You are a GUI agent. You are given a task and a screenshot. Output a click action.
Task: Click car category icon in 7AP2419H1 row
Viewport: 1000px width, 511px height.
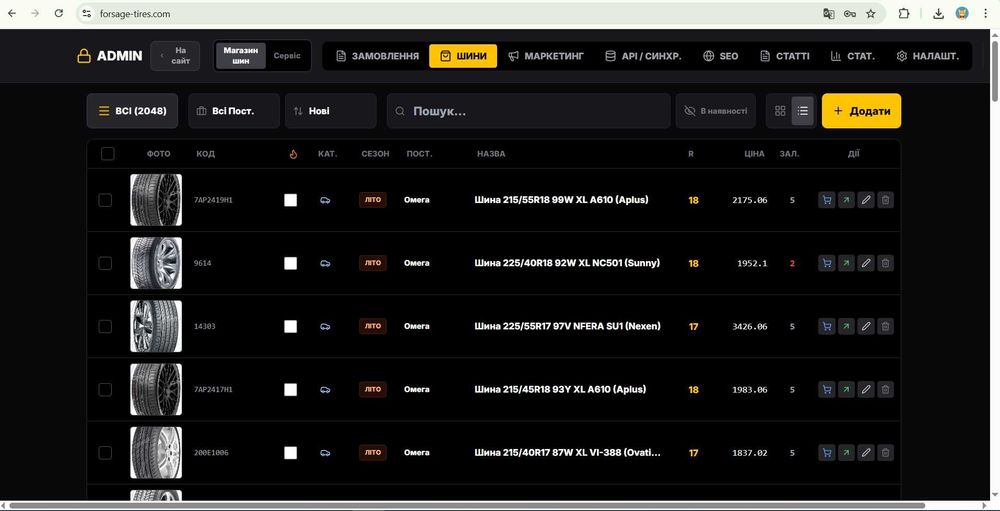tap(325, 200)
